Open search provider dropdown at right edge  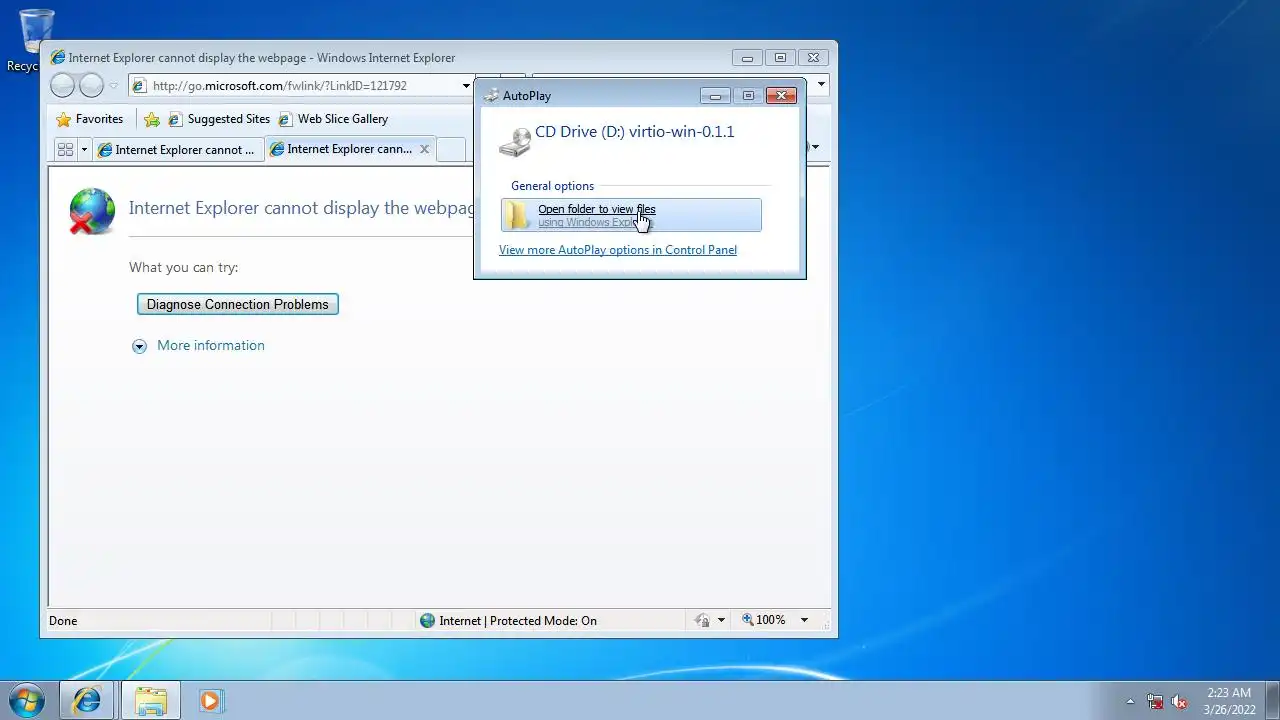click(821, 85)
